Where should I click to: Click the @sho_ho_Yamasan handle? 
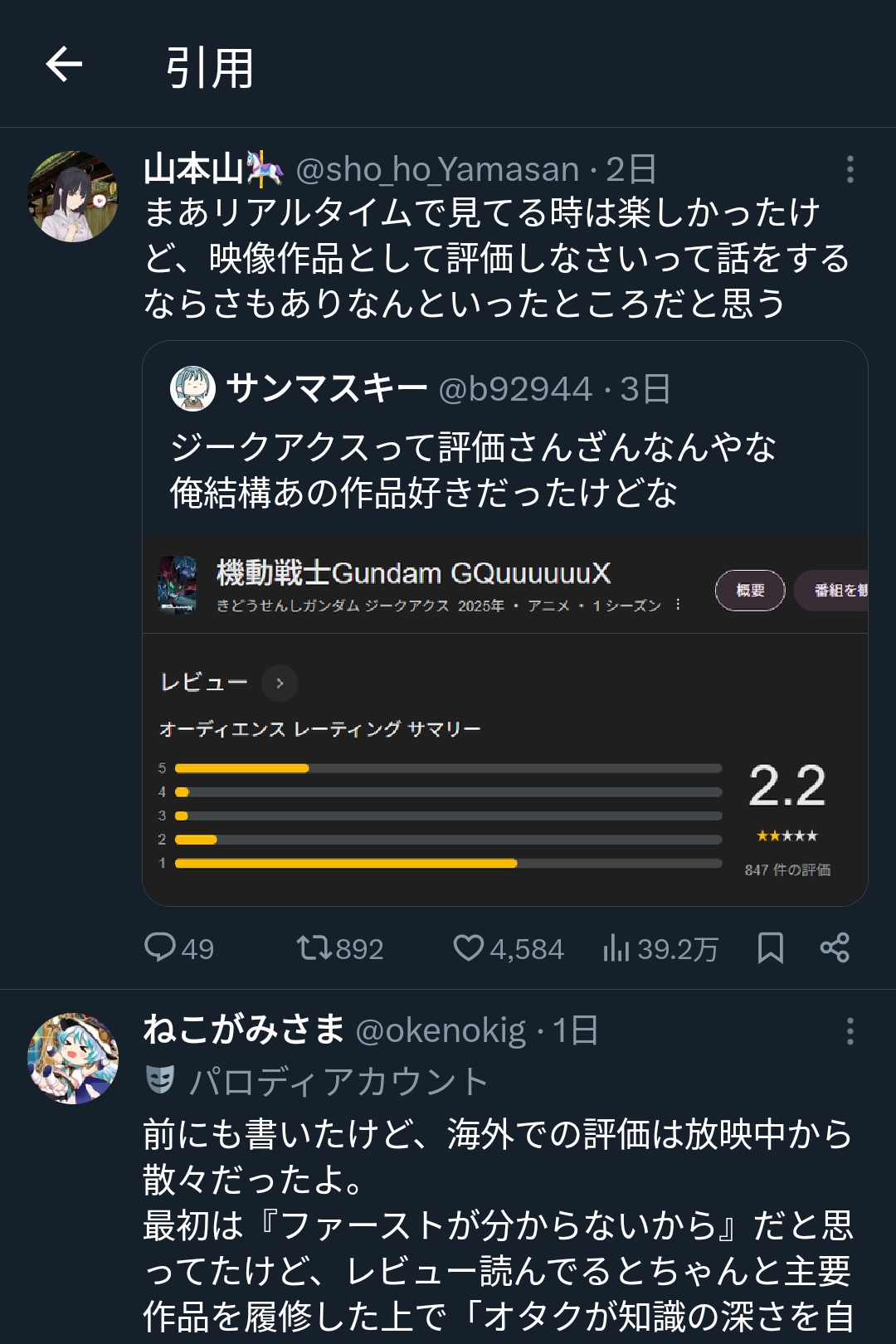point(437,169)
